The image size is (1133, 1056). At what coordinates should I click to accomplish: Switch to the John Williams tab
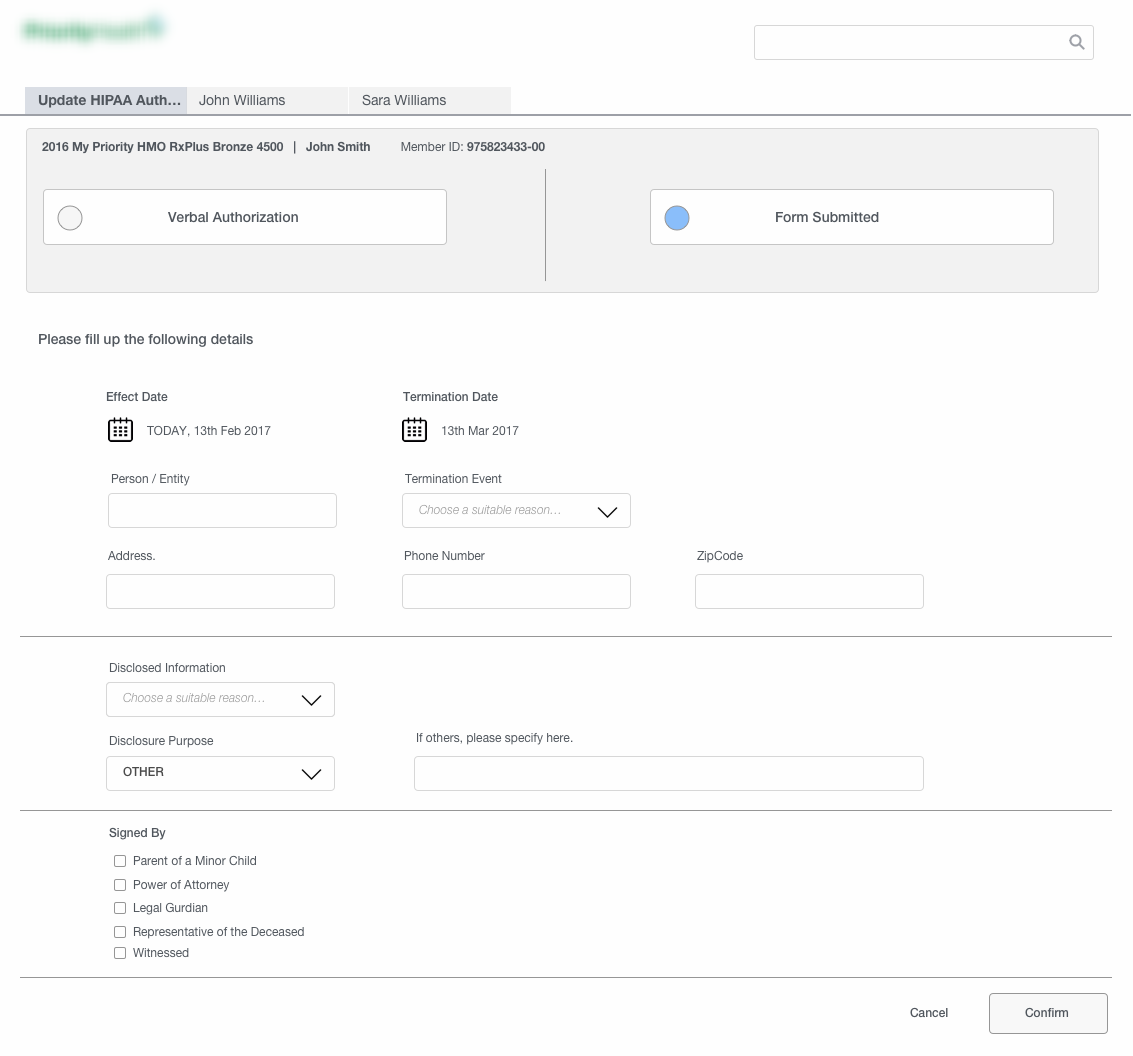[267, 100]
